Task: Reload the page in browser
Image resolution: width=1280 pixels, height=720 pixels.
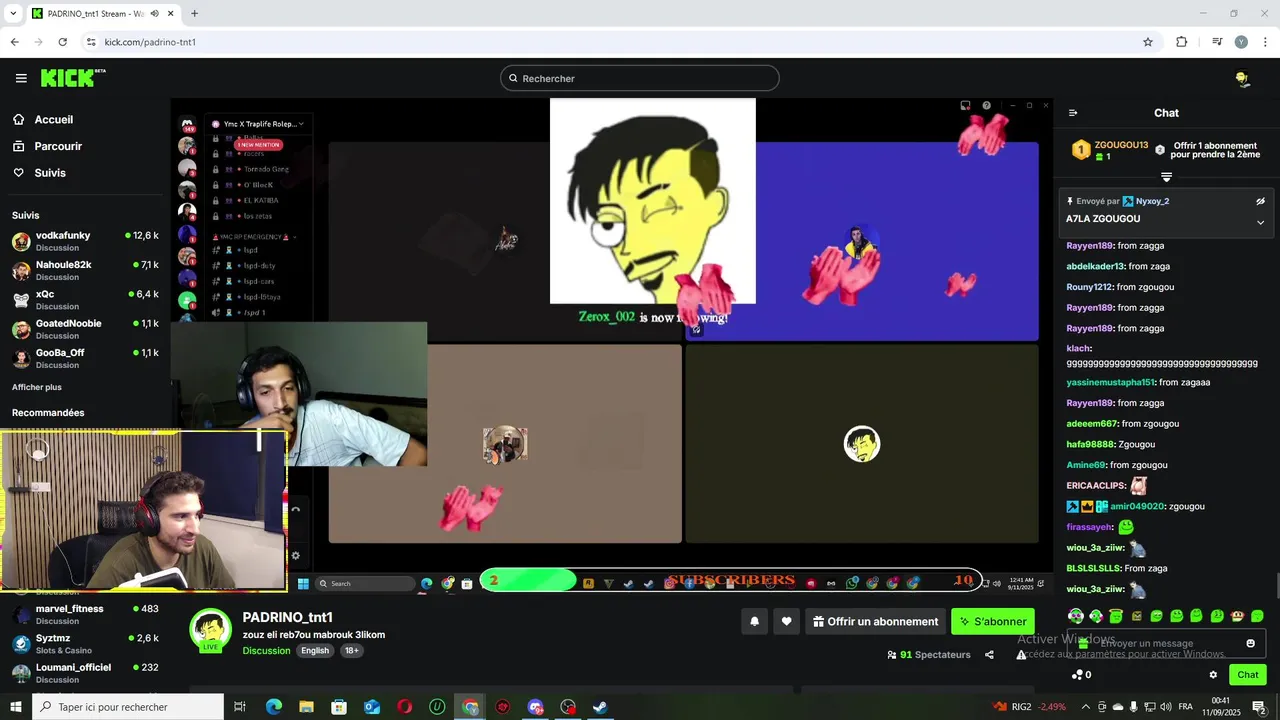Action: [x=63, y=42]
